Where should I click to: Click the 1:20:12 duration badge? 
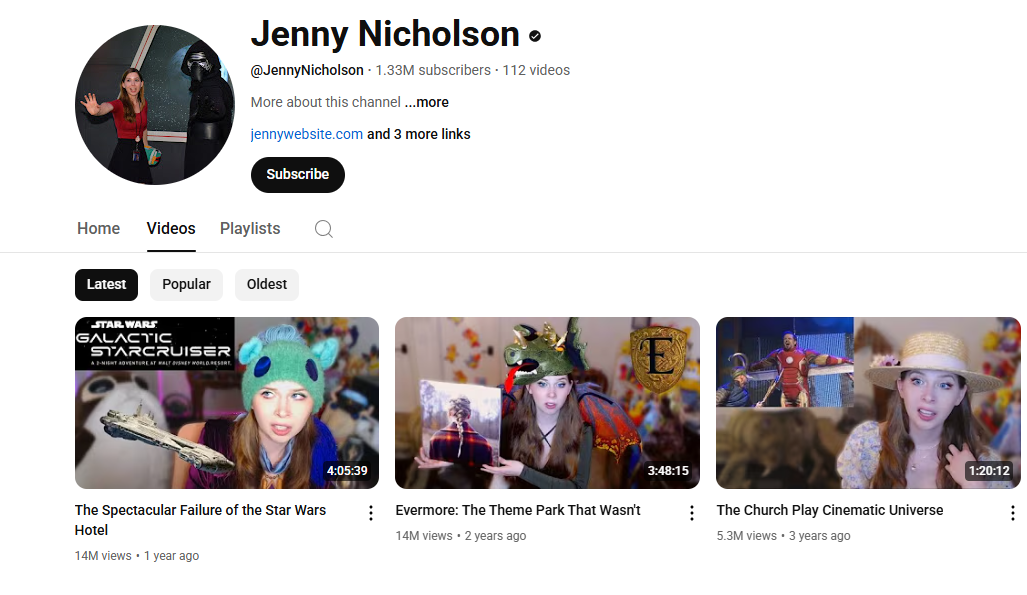tap(989, 470)
